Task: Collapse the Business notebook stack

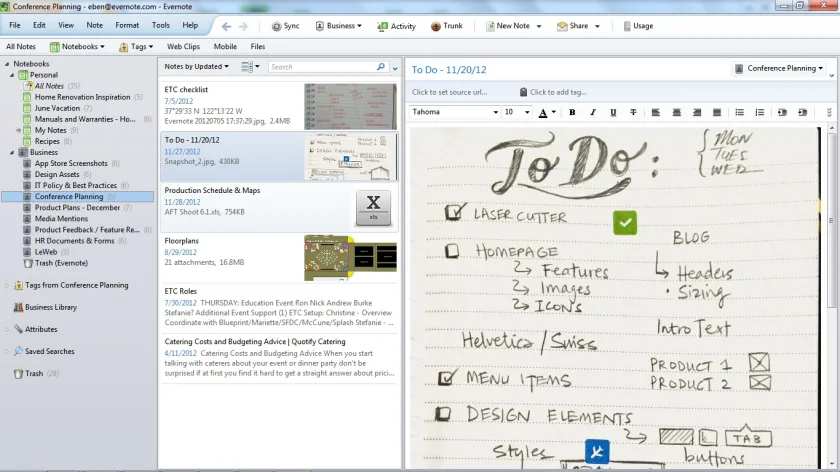Action: click(12, 153)
